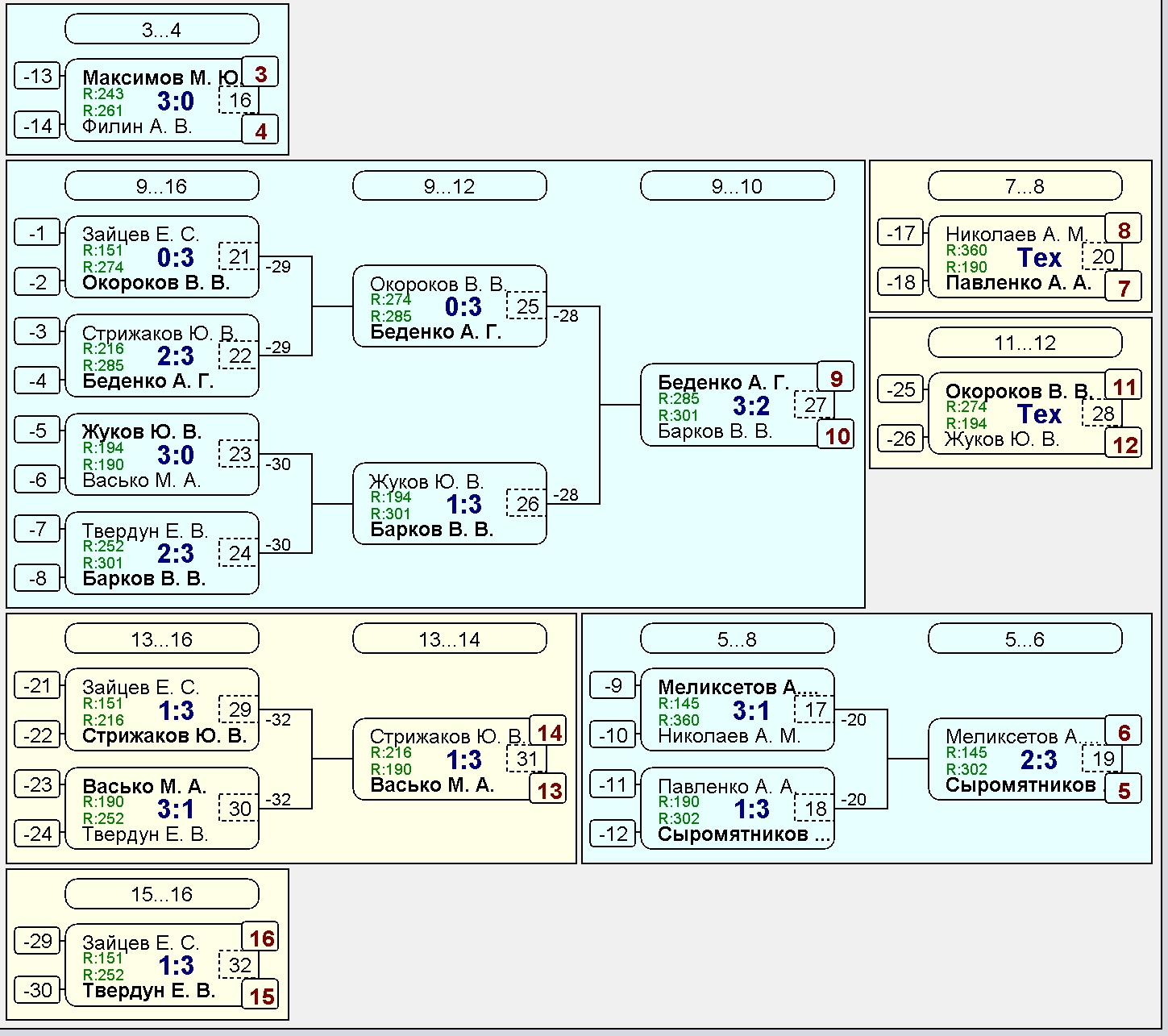The width and height of the screenshot is (1168, 1036).
Task: Click the -13 source link box
Action: (37, 77)
